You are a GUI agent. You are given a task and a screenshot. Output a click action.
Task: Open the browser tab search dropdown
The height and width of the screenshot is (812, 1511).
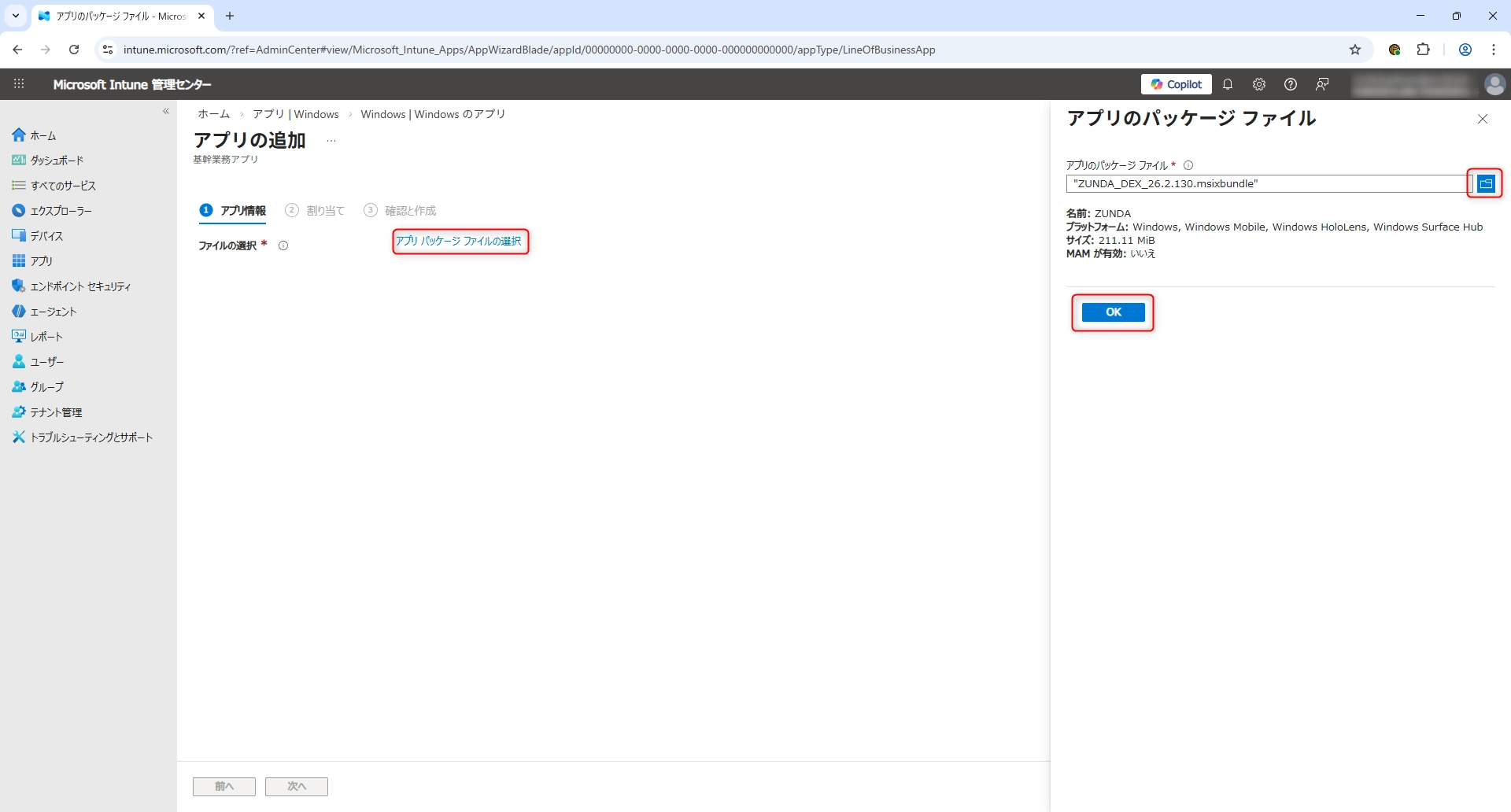[16, 16]
